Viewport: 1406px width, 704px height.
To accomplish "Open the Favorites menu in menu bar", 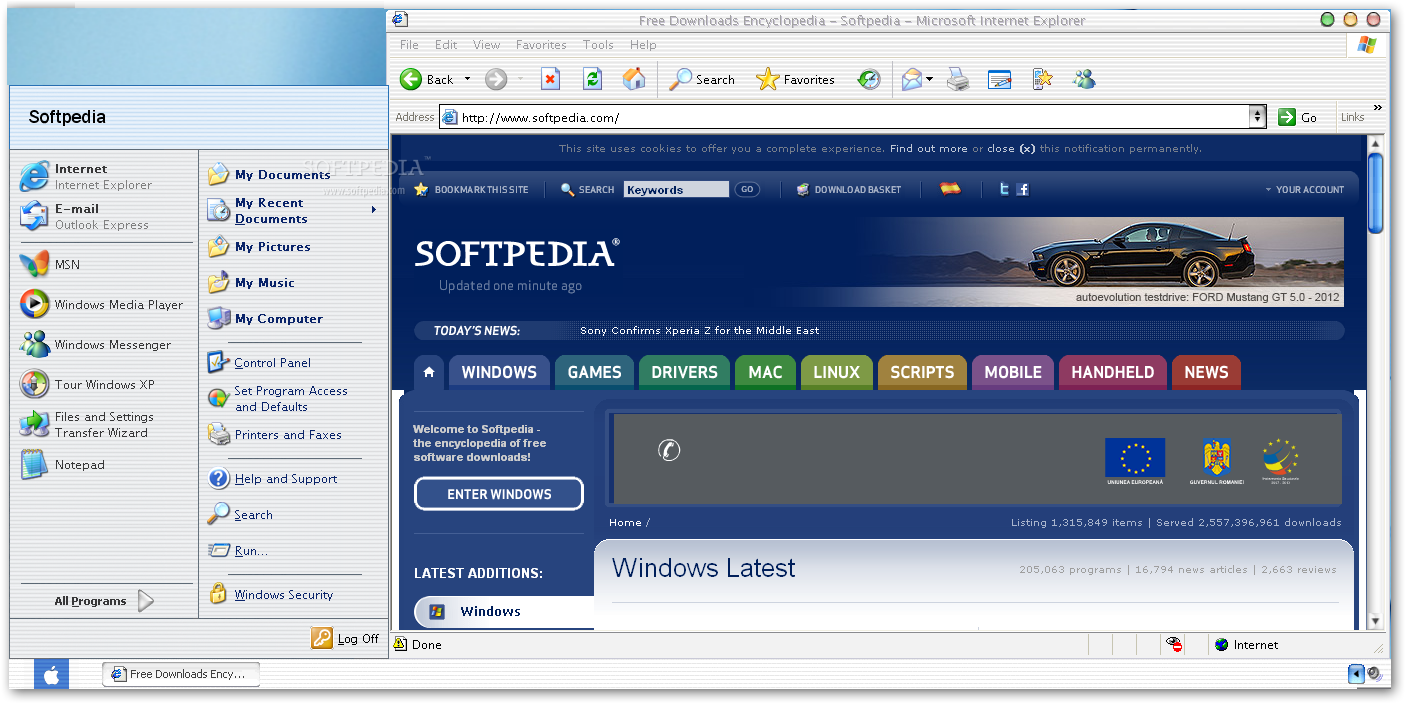I will [541, 45].
